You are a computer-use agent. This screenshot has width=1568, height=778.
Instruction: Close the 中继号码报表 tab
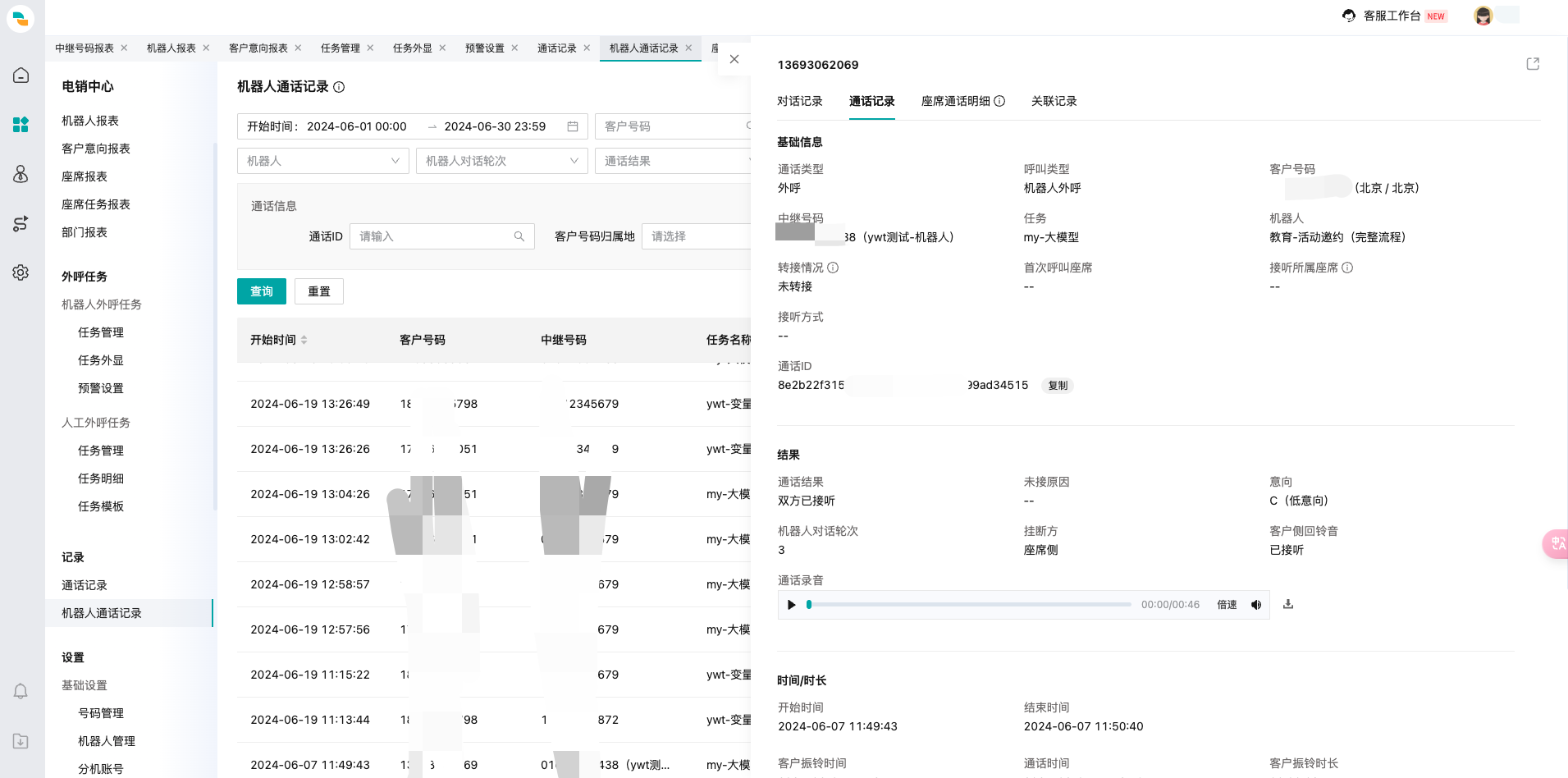(124, 48)
